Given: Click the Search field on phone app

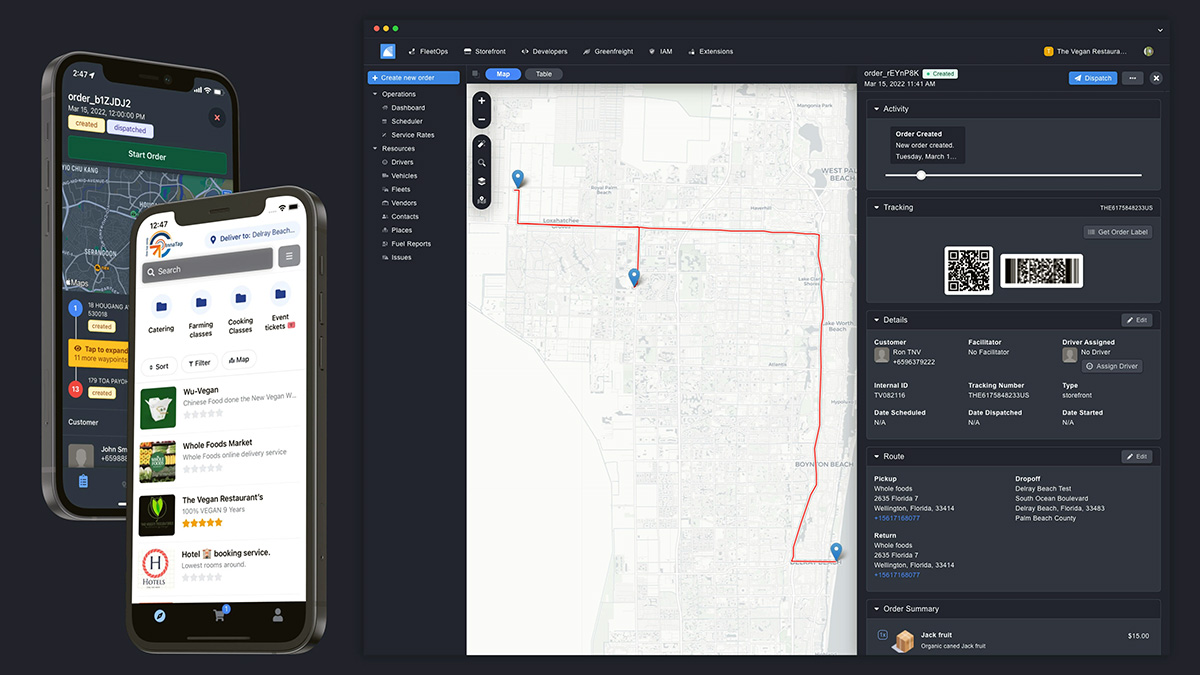Looking at the screenshot, I should point(208,265).
